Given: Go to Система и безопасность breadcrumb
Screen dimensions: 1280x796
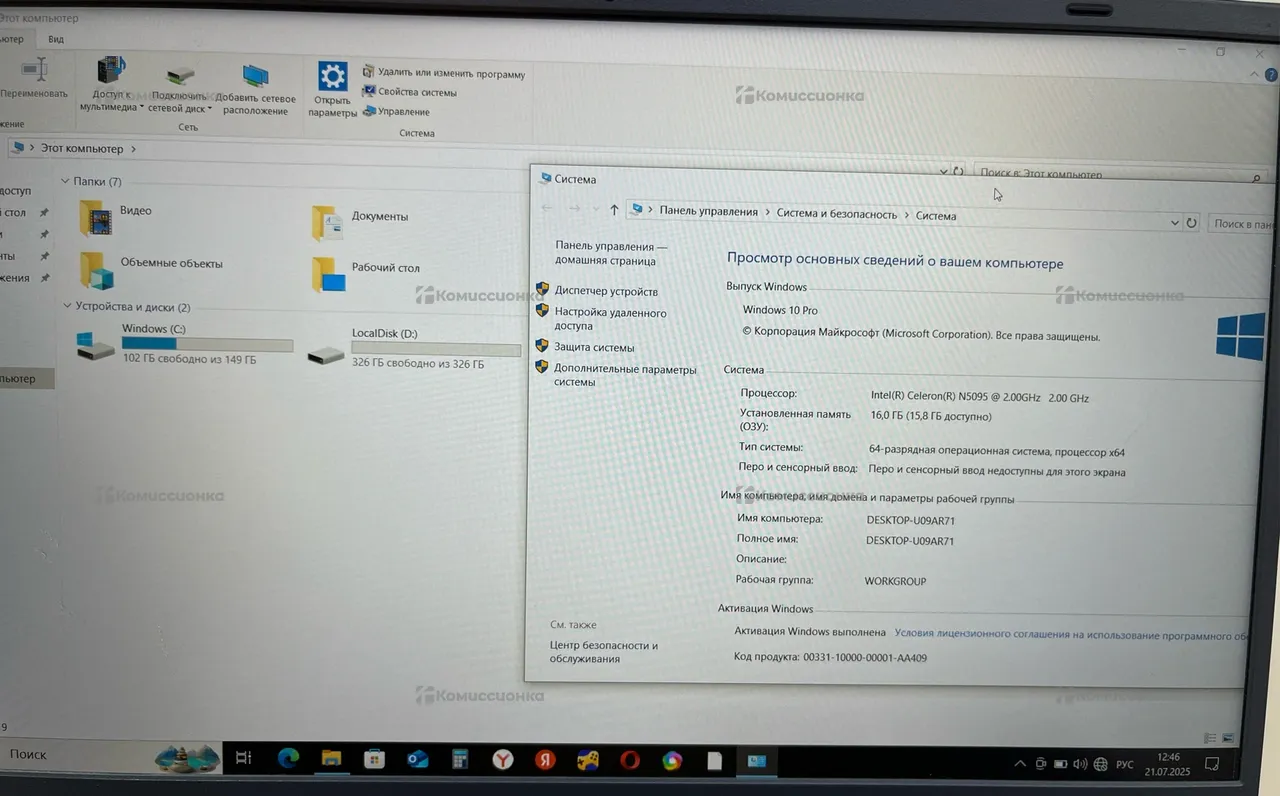Looking at the screenshot, I should (837, 213).
